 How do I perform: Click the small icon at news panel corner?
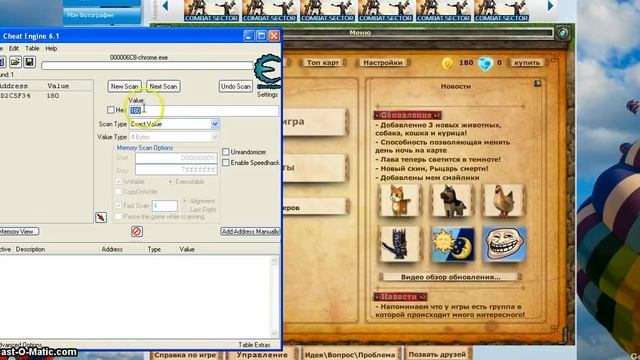[538, 84]
